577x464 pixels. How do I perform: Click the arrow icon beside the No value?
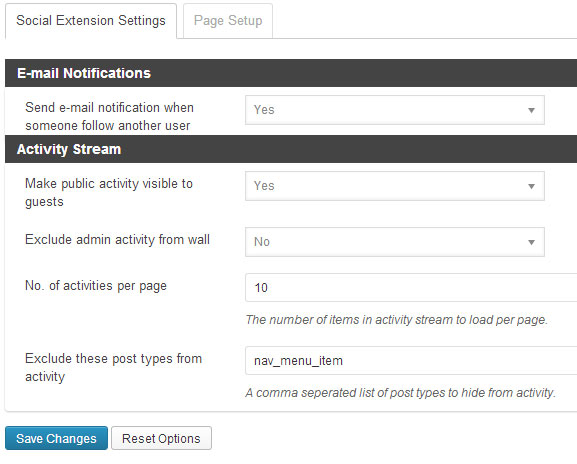(531, 242)
